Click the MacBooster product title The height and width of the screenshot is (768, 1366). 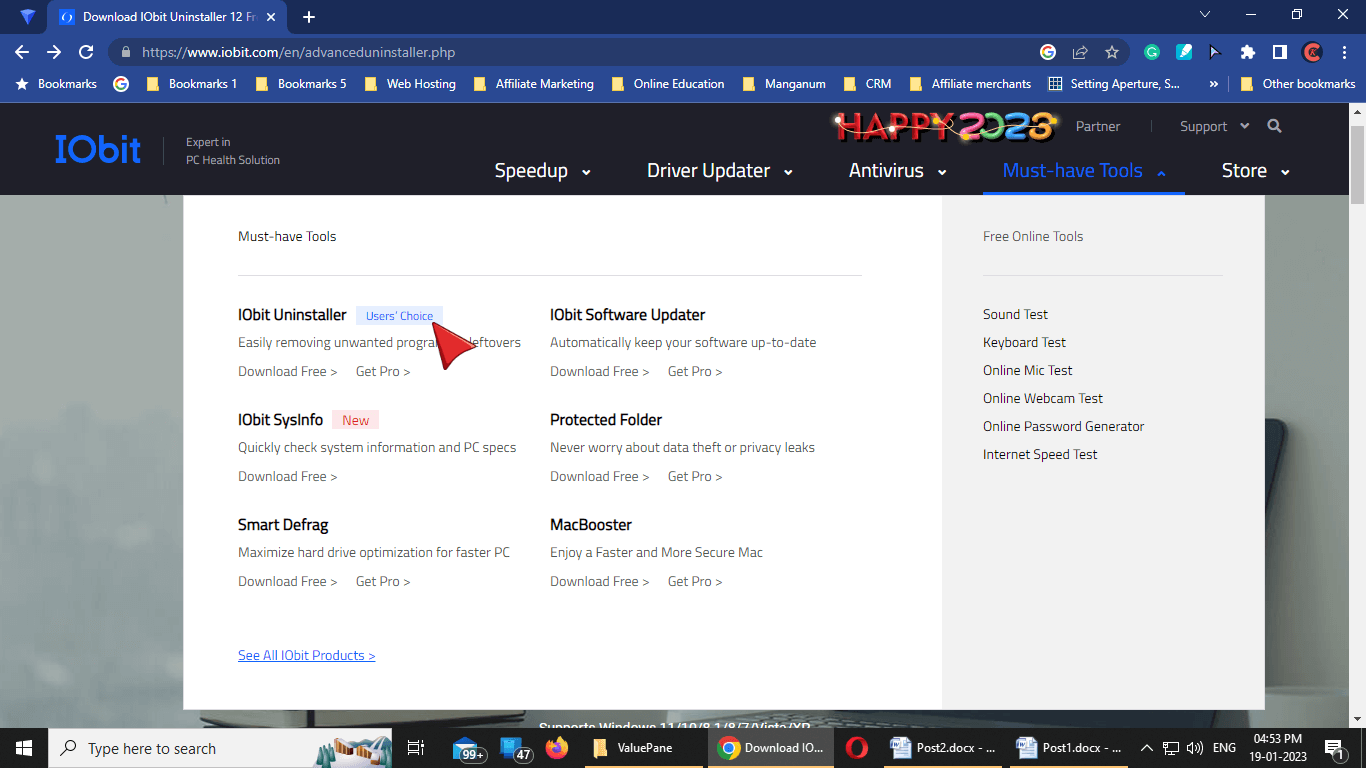591,524
